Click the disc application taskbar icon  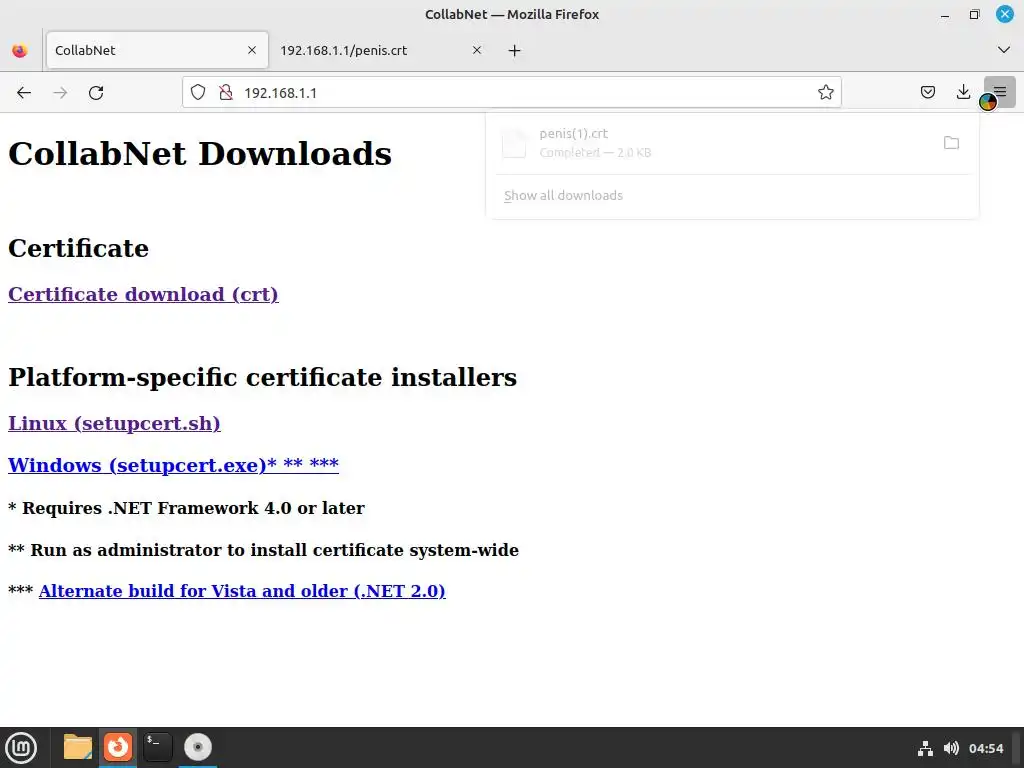(x=197, y=747)
